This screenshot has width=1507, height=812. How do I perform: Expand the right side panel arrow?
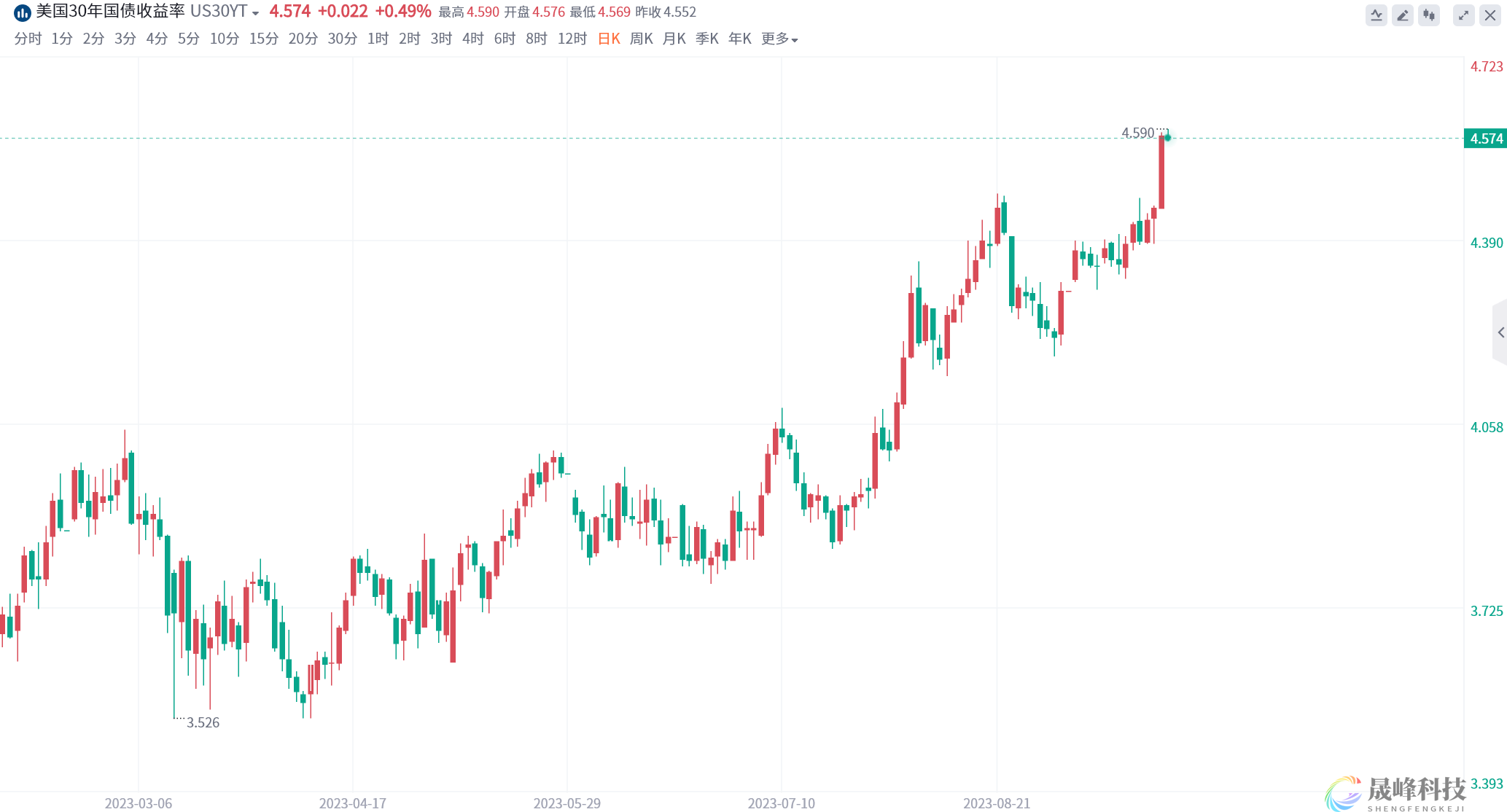pos(1500,332)
